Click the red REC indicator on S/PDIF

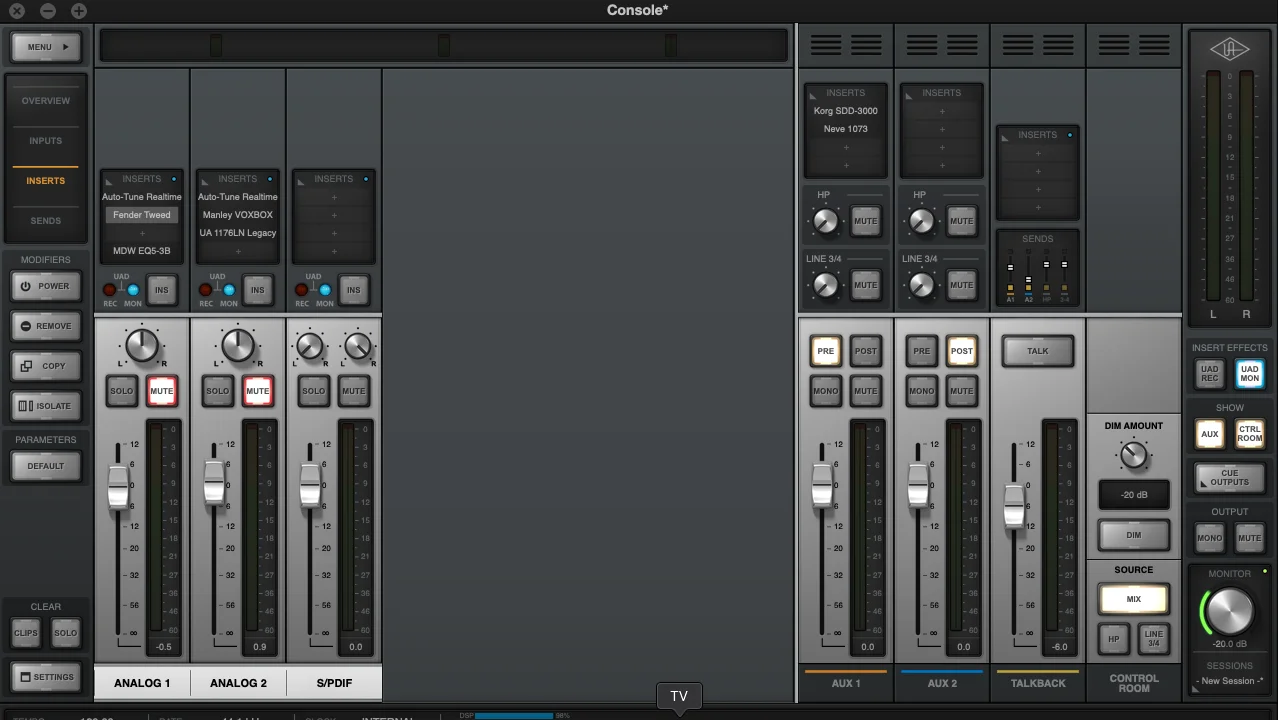(x=302, y=290)
